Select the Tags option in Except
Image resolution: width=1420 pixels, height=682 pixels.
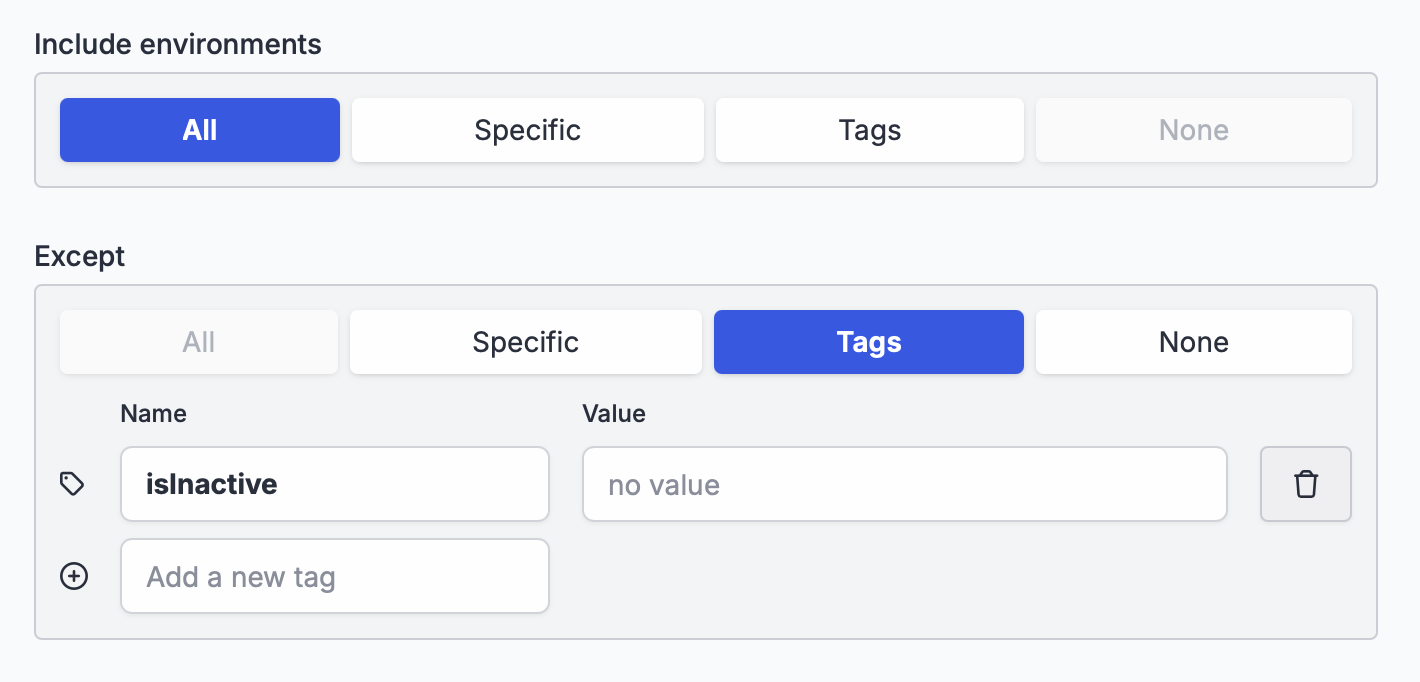(869, 342)
